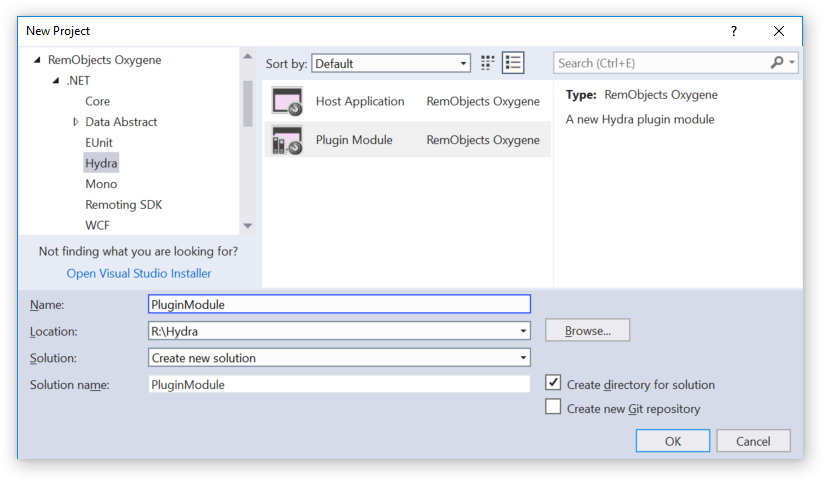
Task: Select EUnit in the tree
Action: [99, 143]
